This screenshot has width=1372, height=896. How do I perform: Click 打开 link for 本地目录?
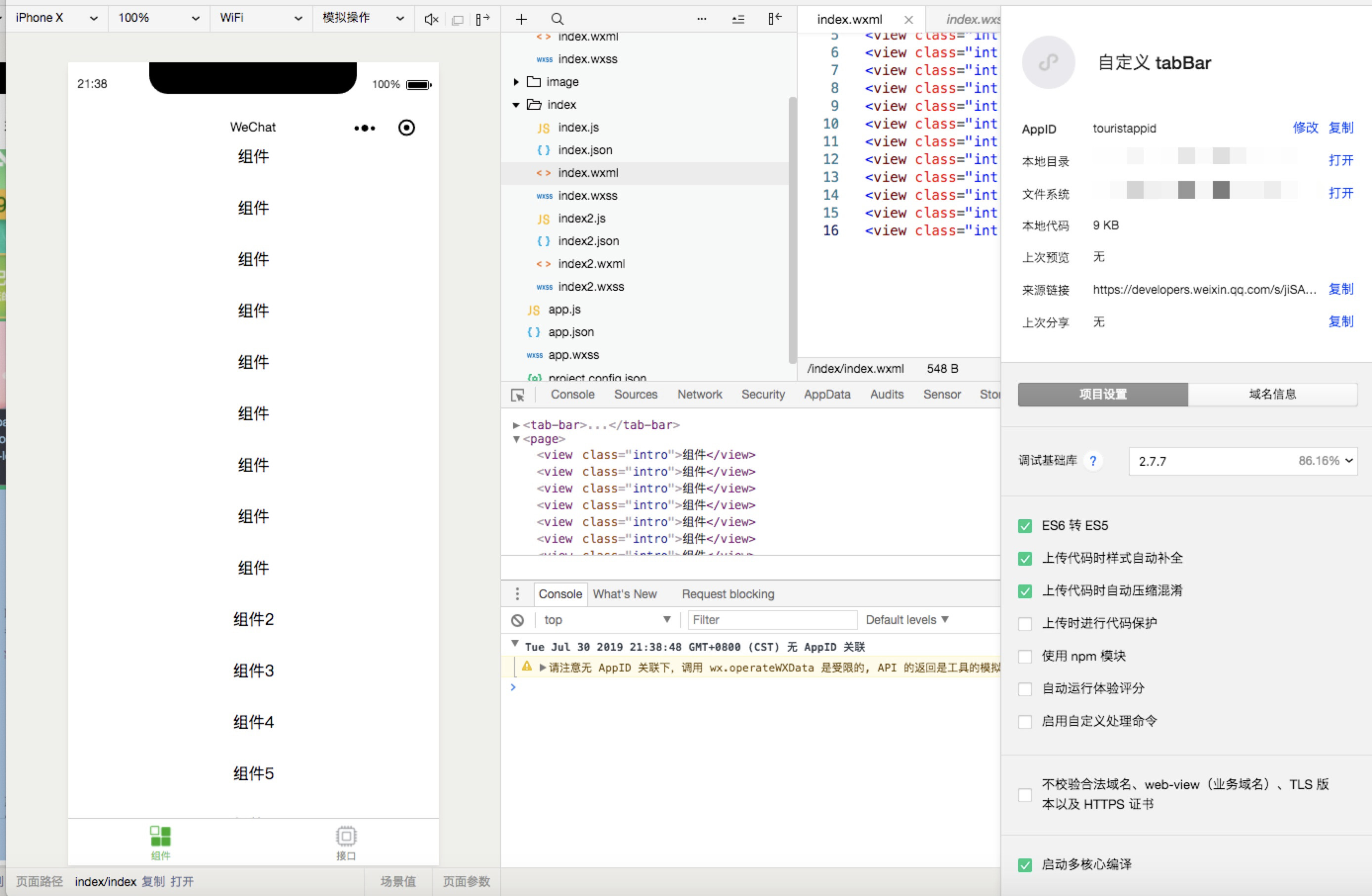tap(1340, 160)
